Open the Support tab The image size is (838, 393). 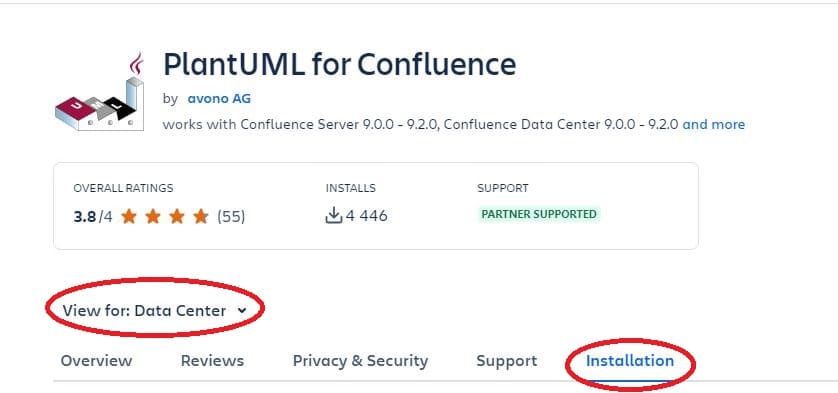[507, 361]
